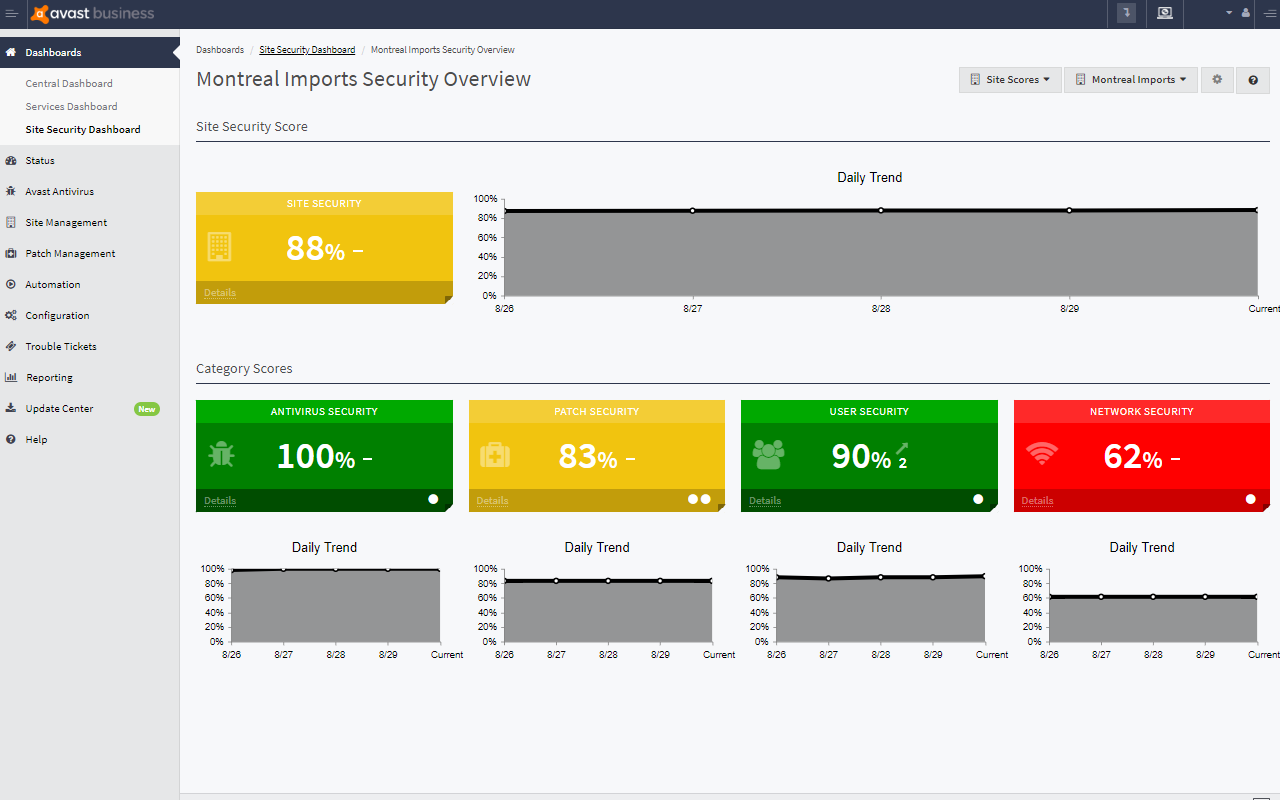
Task: Click the Automation icon in sidebar
Action: point(10,284)
